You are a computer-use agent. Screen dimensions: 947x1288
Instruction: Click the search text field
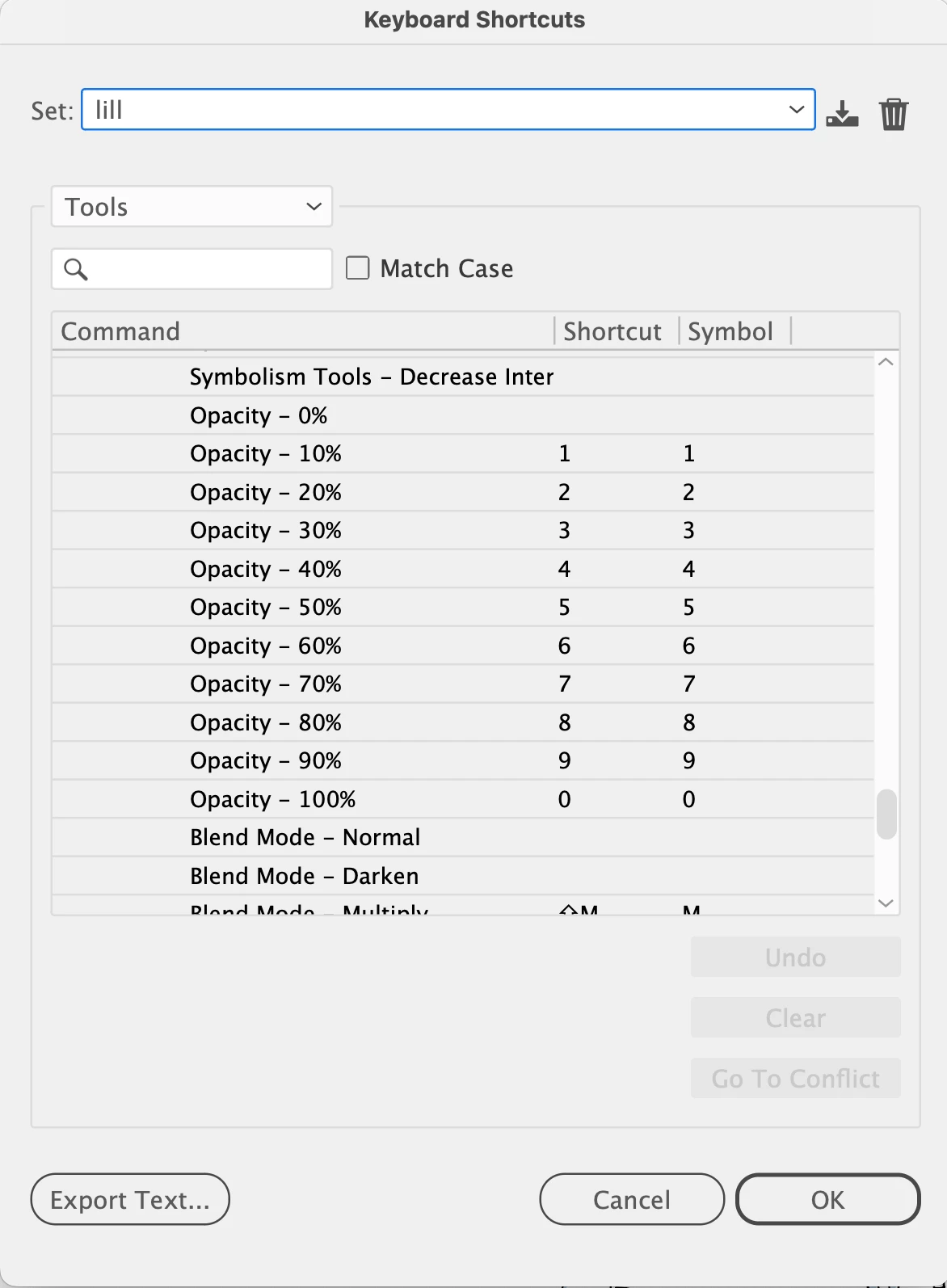point(208,269)
